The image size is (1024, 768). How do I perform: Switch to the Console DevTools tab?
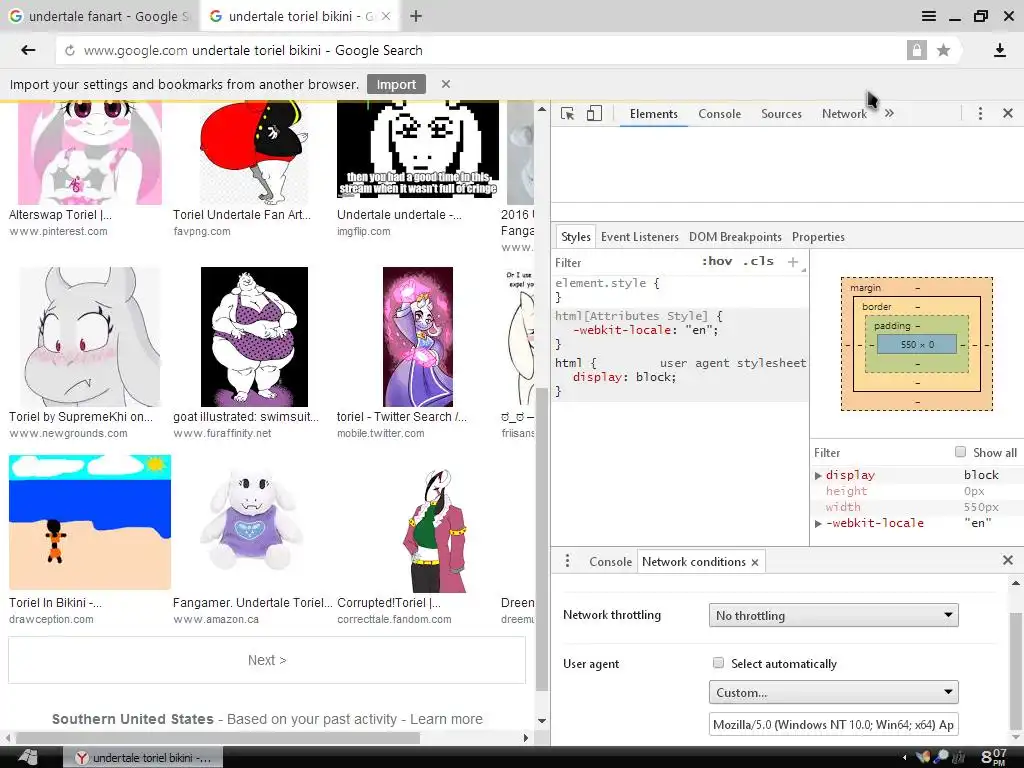(x=720, y=114)
